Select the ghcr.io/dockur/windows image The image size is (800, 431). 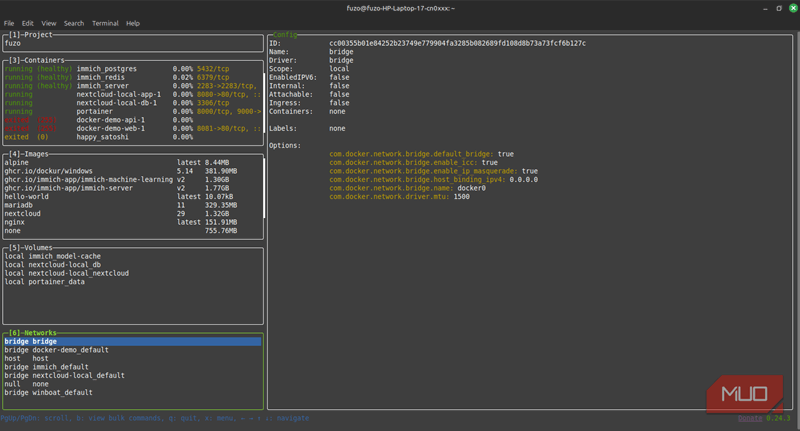pyautogui.click(x=133, y=171)
